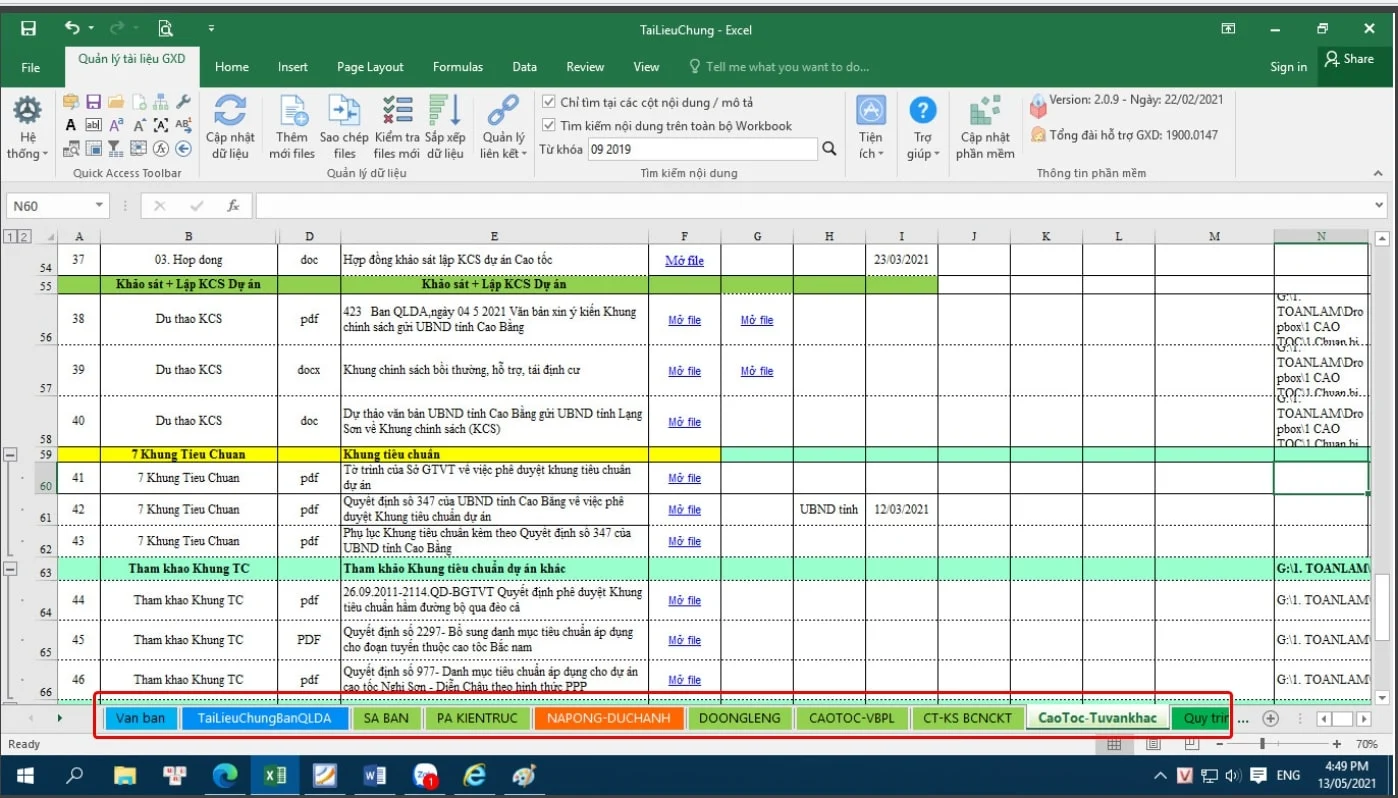Open the 'Mở file' link in row 54
The width and height of the screenshot is (1398, 798).
click(684, 260)
